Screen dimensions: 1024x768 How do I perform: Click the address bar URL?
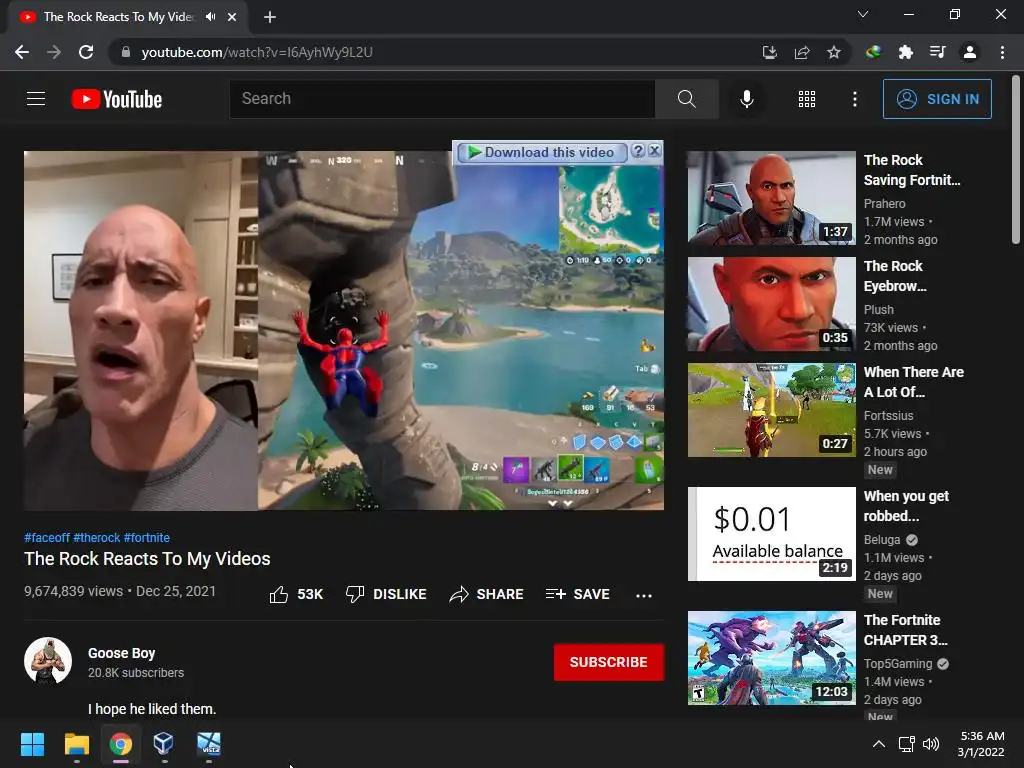pyautogui.click(x=257, y=52)
